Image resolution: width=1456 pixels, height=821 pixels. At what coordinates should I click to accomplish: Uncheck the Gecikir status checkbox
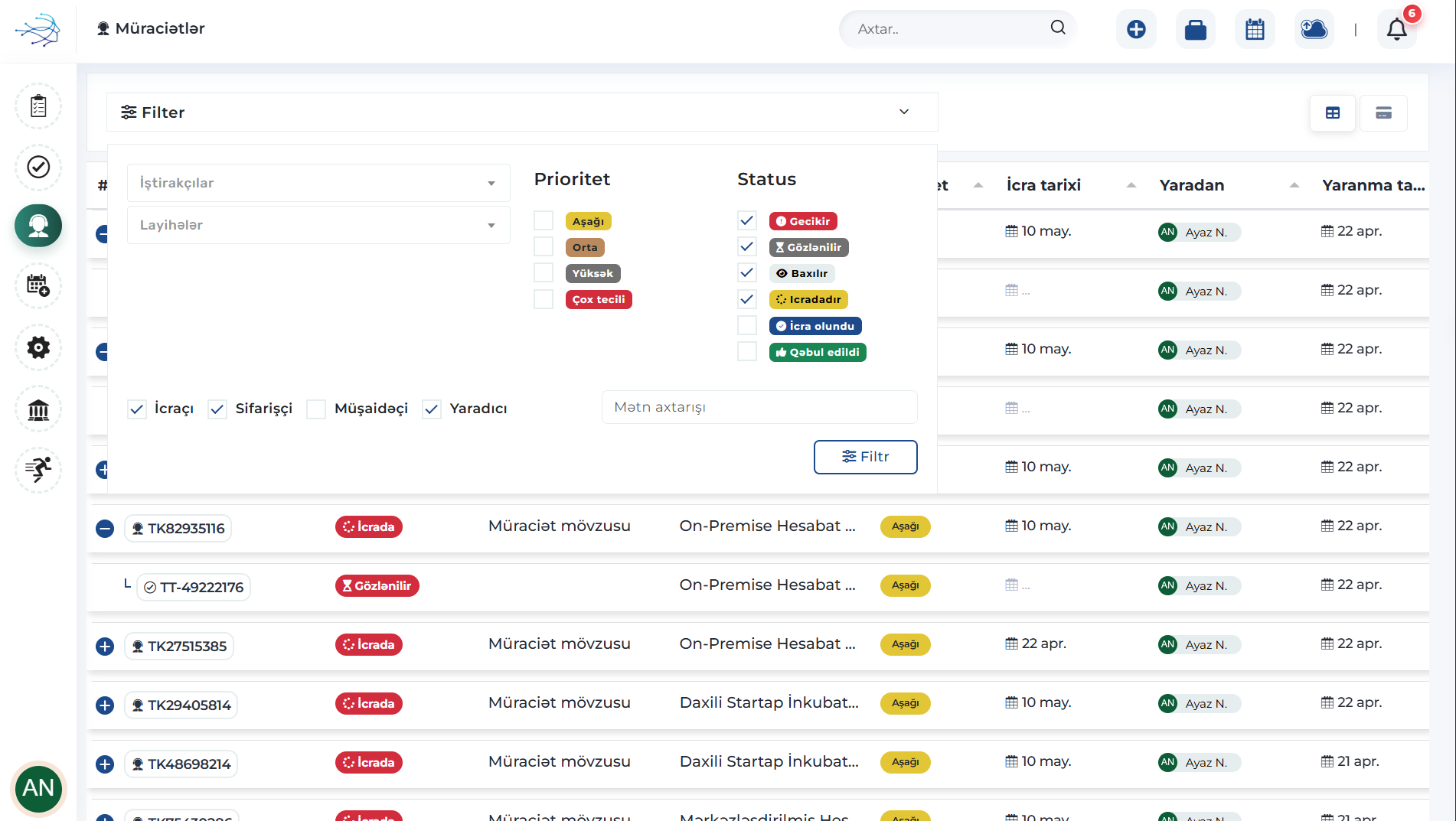(x=747, y=221)
